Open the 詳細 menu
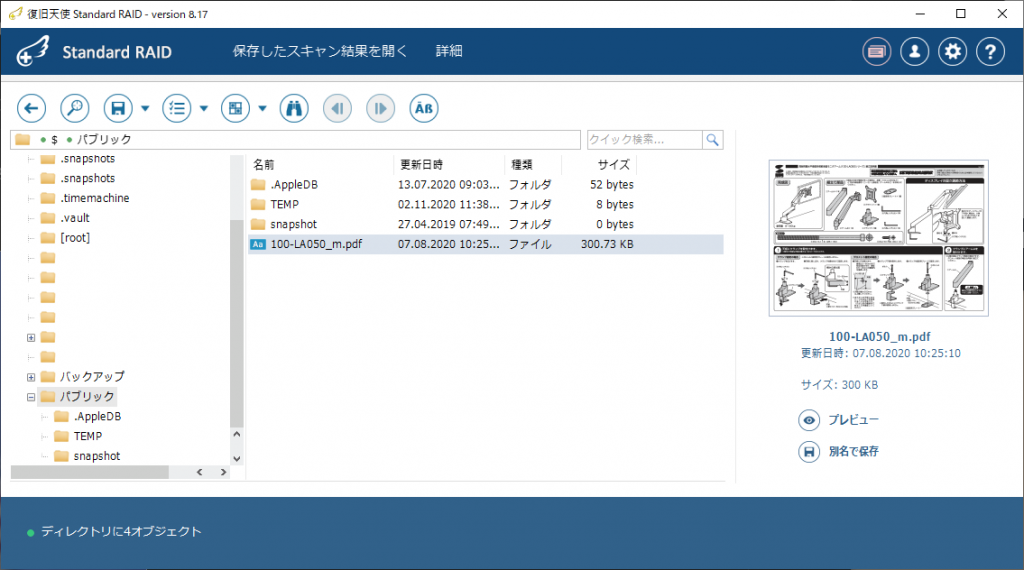The image size is (1024, 570). pos(449,52)
